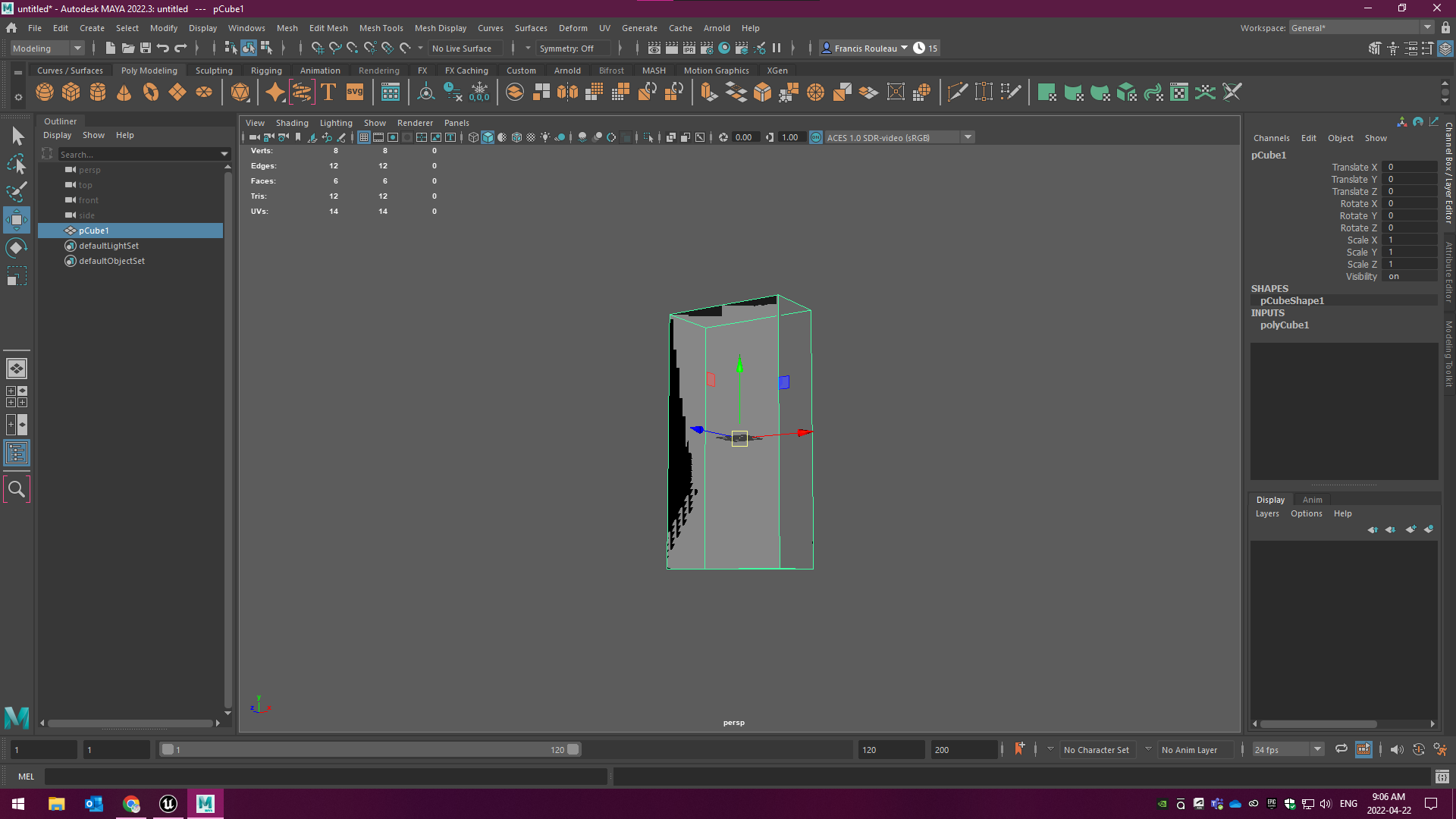The image size is (1456, 819).
Task: Switch to the Sculpting shelf tab
Action: 214,71
